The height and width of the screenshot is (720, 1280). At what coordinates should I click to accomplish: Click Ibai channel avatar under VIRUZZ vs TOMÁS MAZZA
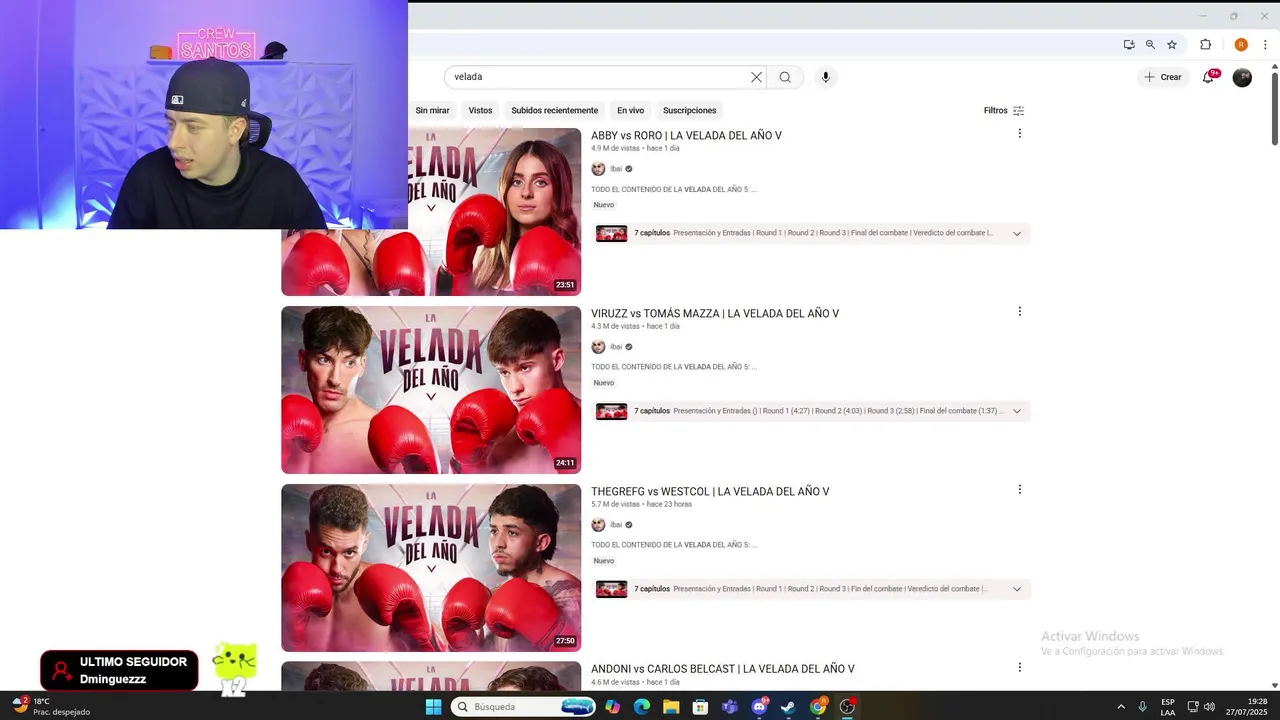(598, 347)
